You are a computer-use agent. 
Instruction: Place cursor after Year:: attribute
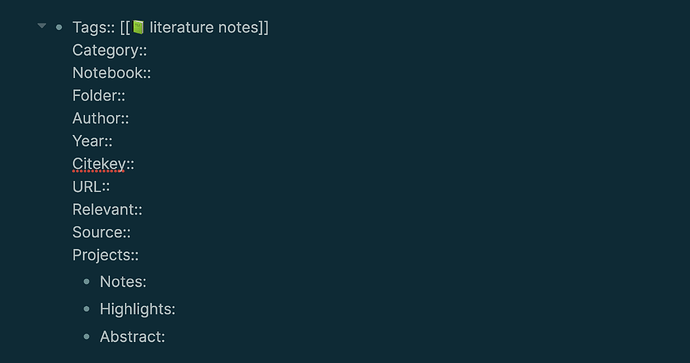pos(114,141)
